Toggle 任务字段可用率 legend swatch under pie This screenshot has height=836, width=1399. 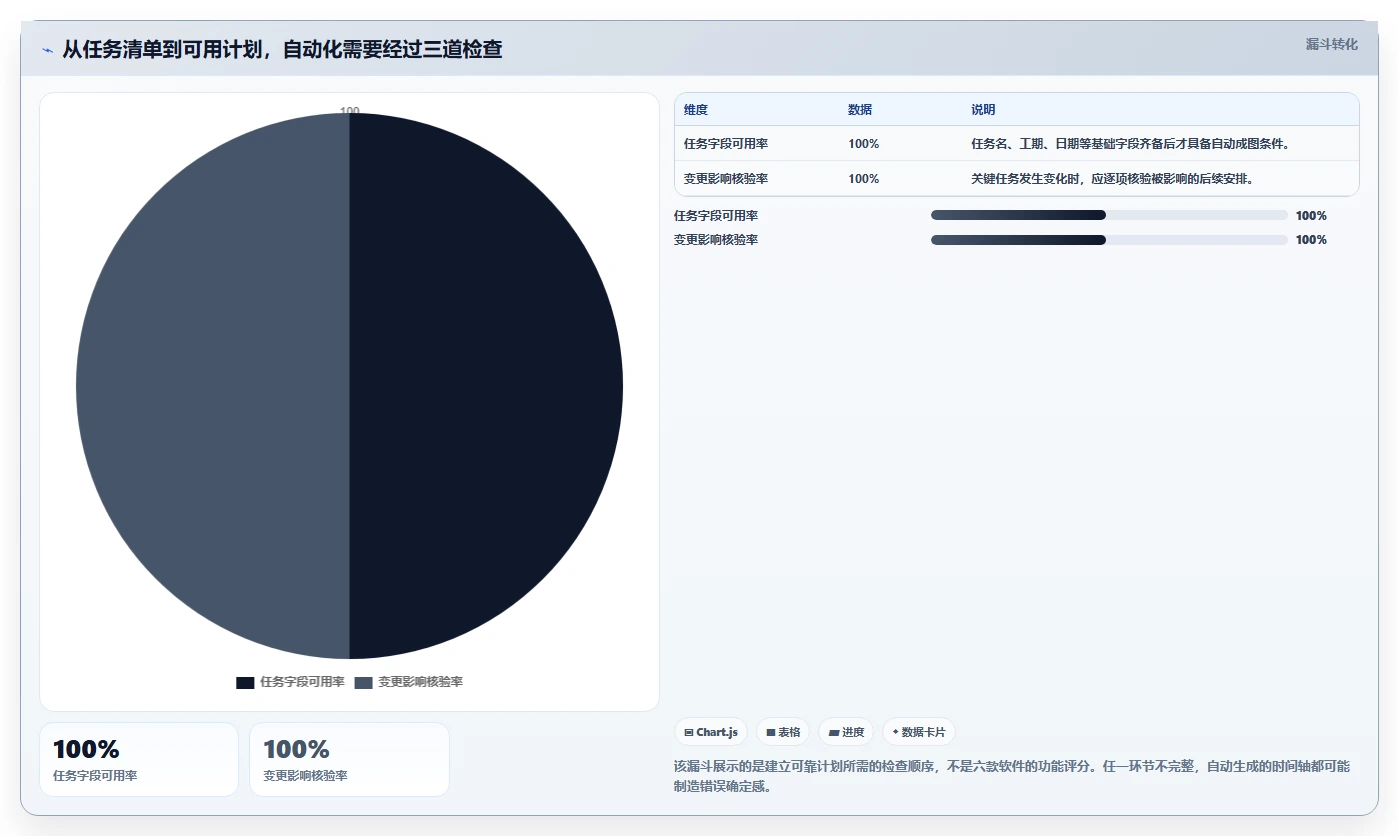coord(245,682)
